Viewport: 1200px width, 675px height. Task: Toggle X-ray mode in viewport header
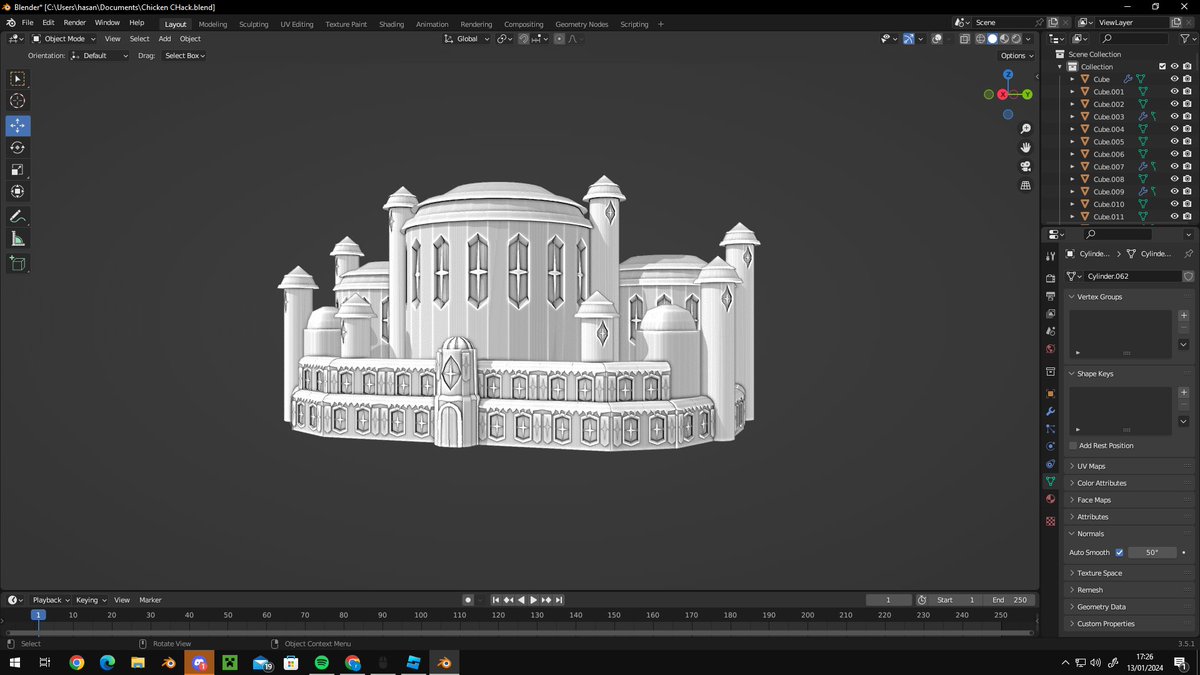[965, 38]
